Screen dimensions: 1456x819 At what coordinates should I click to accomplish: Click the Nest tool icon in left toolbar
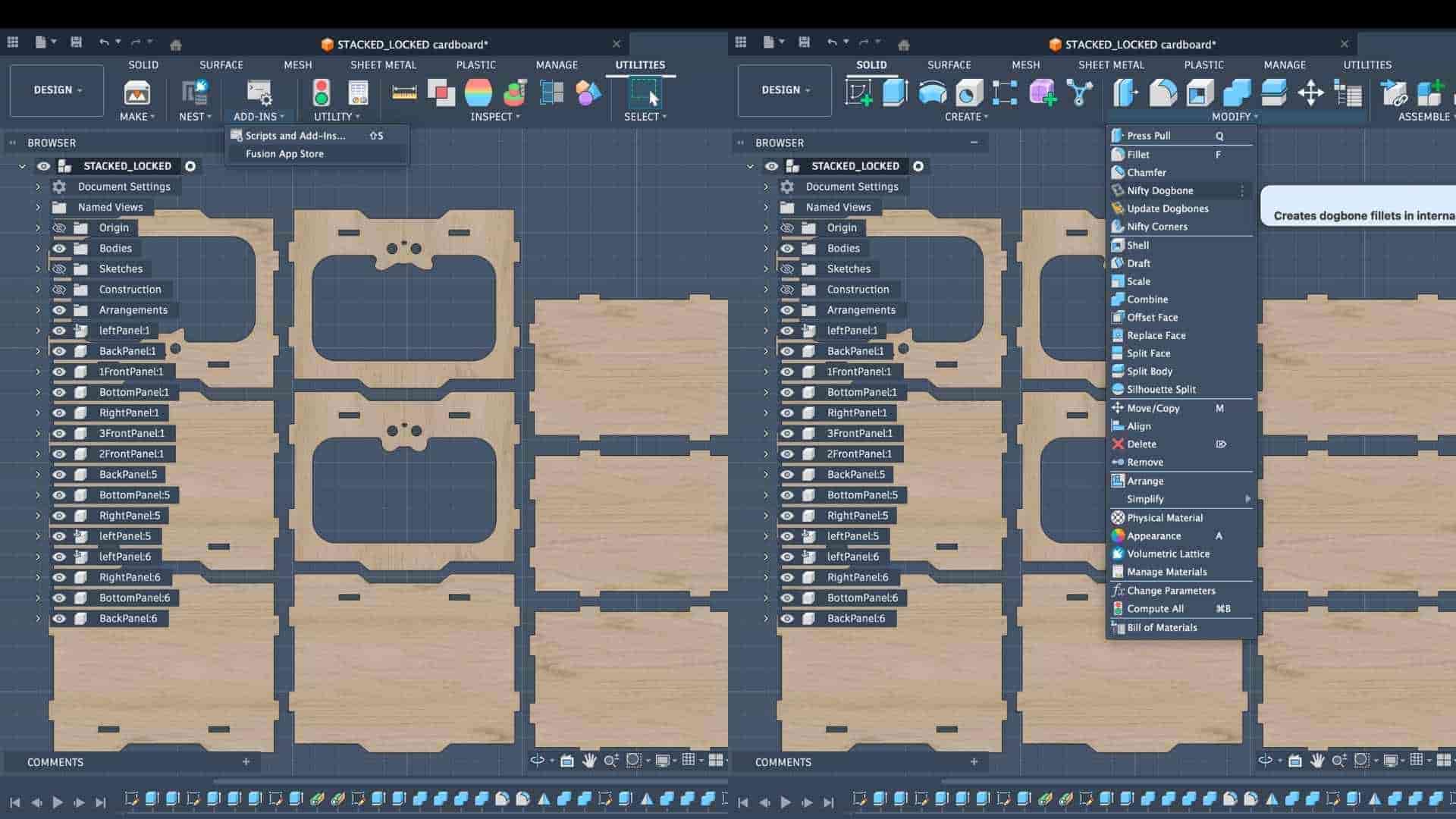[194, 93]
